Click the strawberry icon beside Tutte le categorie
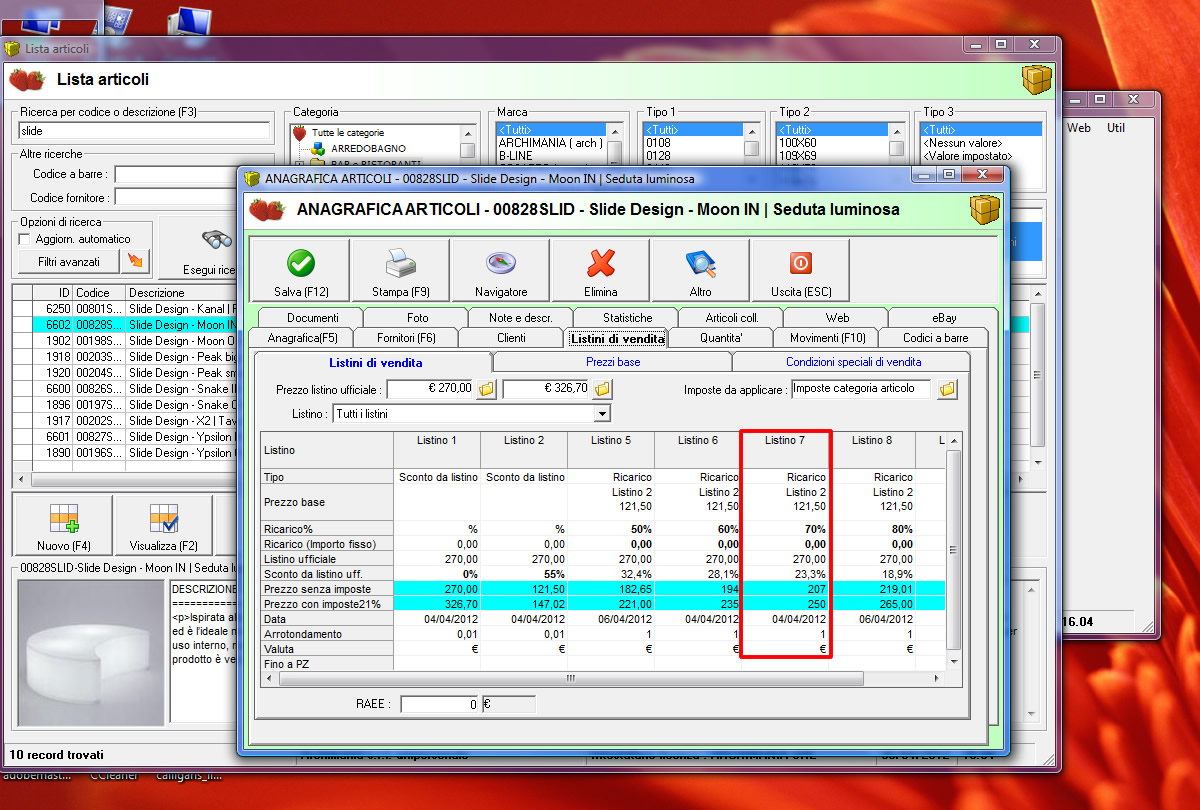 pyautogui.click(x=300, y=132)
